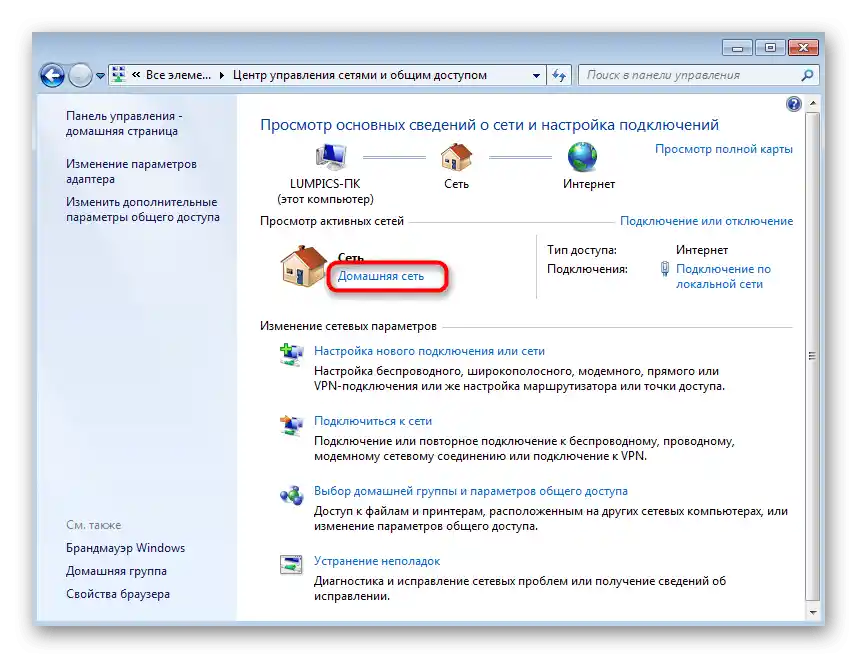Maximize the window
This screenshot has width=857, height=658.
pos(770,48)
